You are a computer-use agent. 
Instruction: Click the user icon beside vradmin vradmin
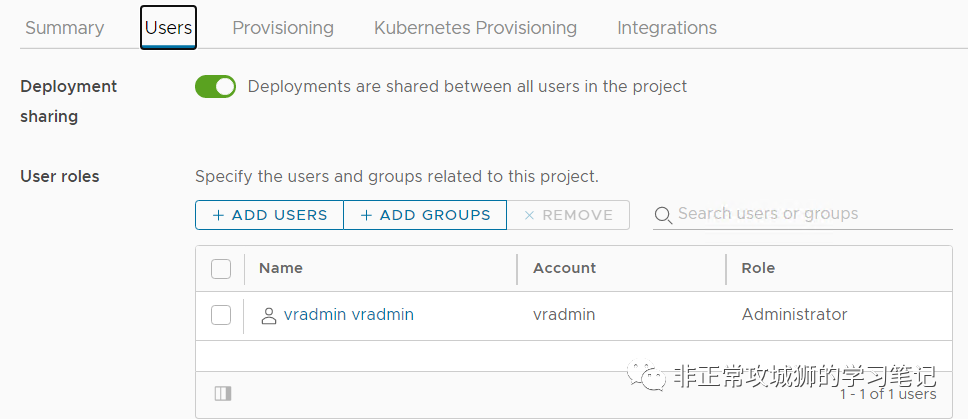(x=268, y=316)
